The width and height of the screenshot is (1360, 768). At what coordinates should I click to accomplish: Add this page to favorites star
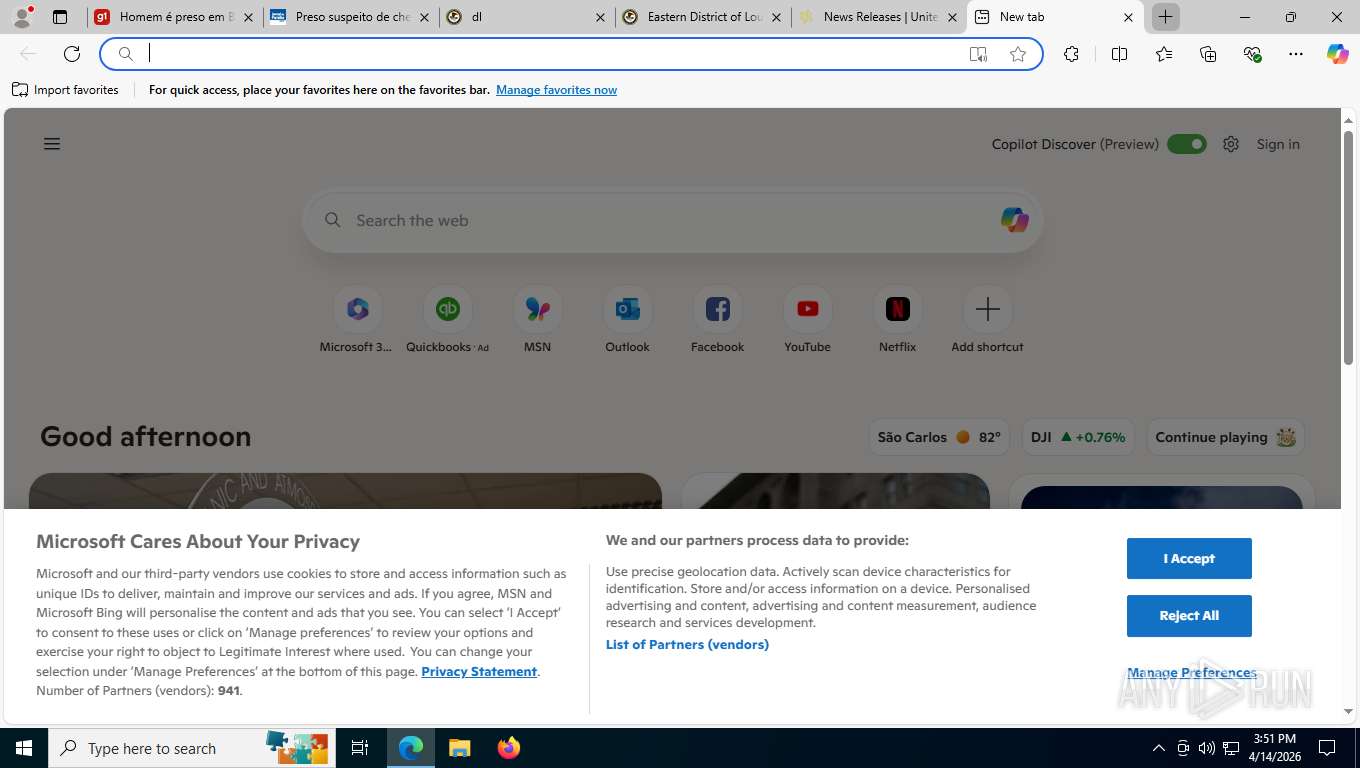(1018, 54)
